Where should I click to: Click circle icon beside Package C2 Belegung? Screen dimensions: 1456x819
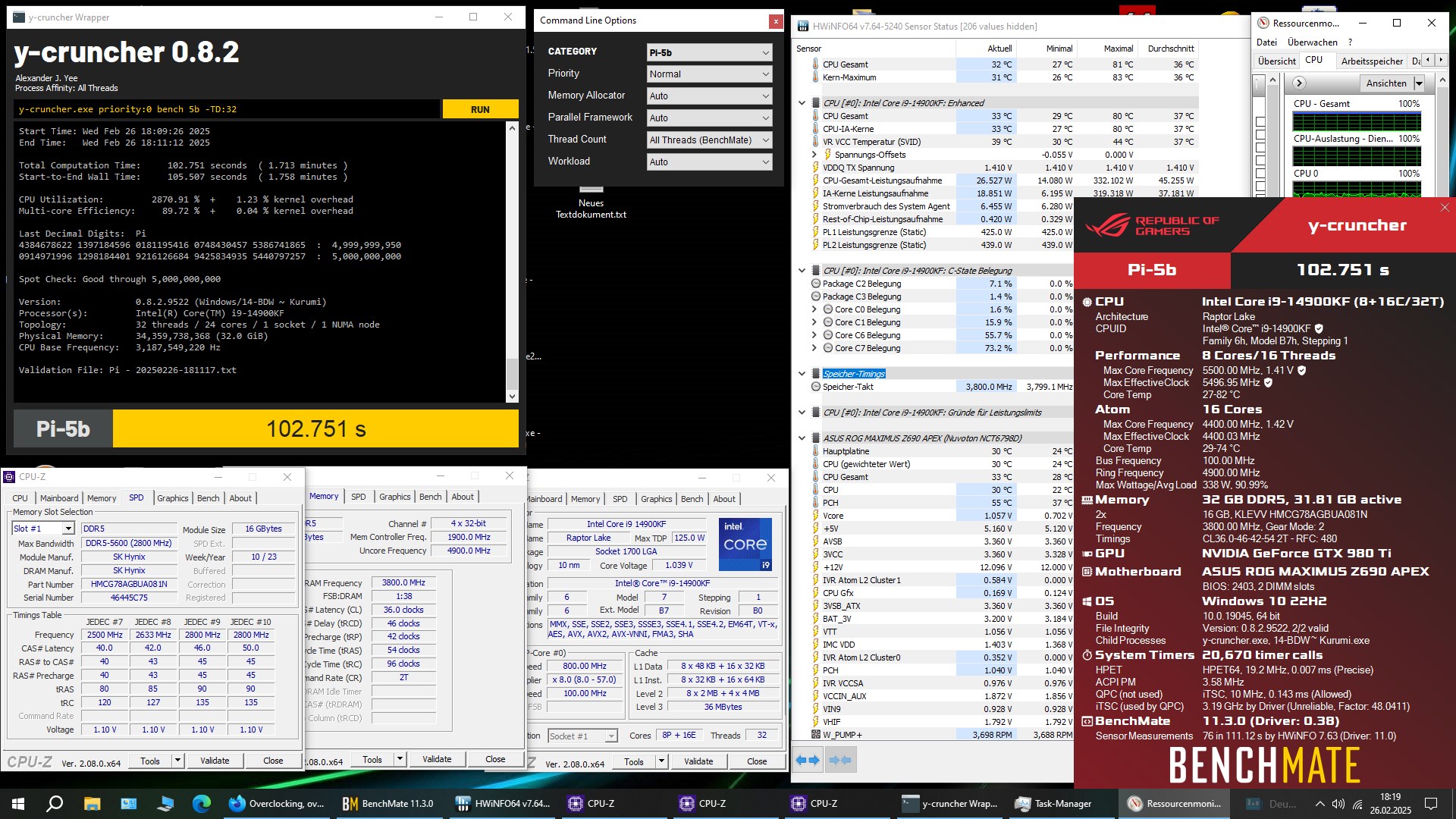click(x=816, y=284)
